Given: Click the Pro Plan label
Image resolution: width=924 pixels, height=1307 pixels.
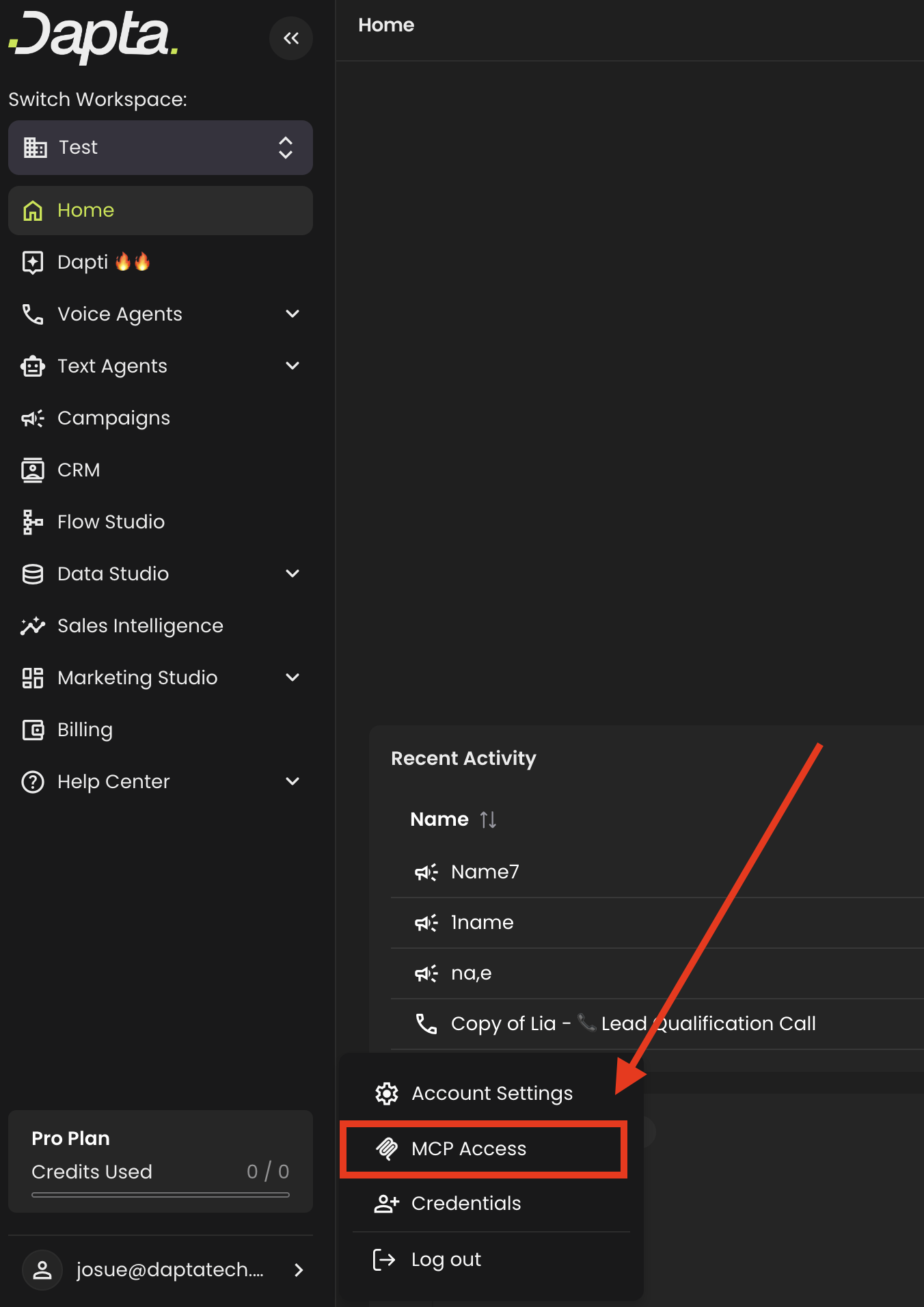Looking at the screenshot, I should click(x=70, y=1139).
